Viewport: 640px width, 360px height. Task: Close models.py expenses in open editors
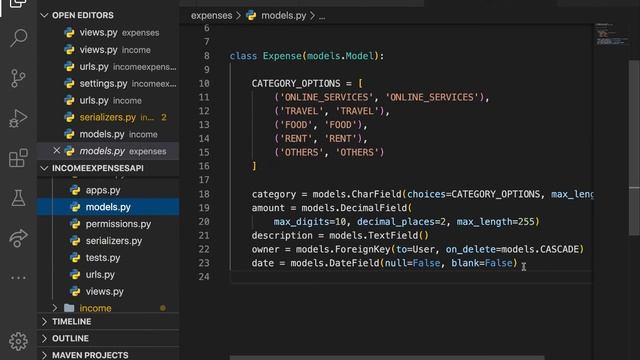click(56, 151)
